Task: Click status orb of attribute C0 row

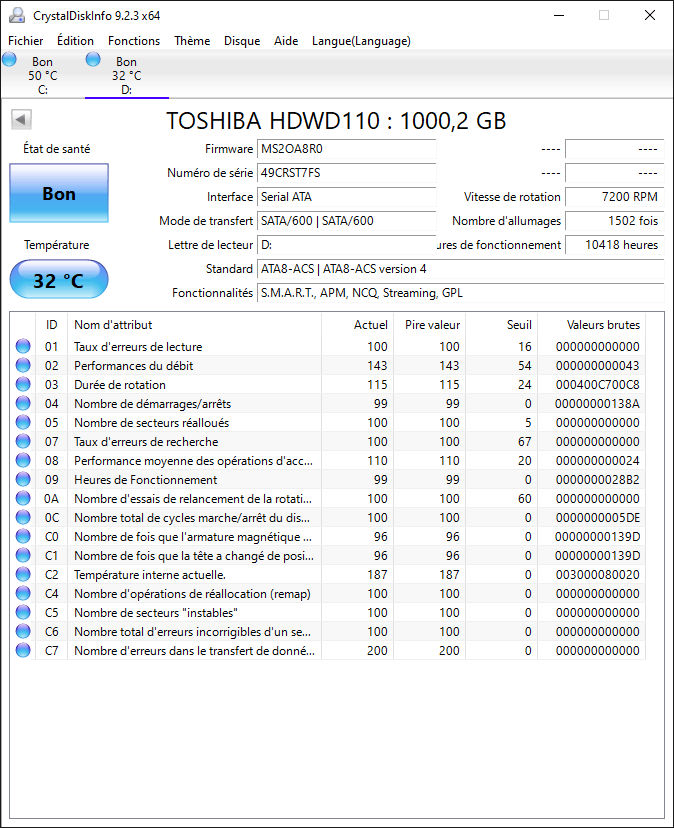Action: [x=23, y=537]
